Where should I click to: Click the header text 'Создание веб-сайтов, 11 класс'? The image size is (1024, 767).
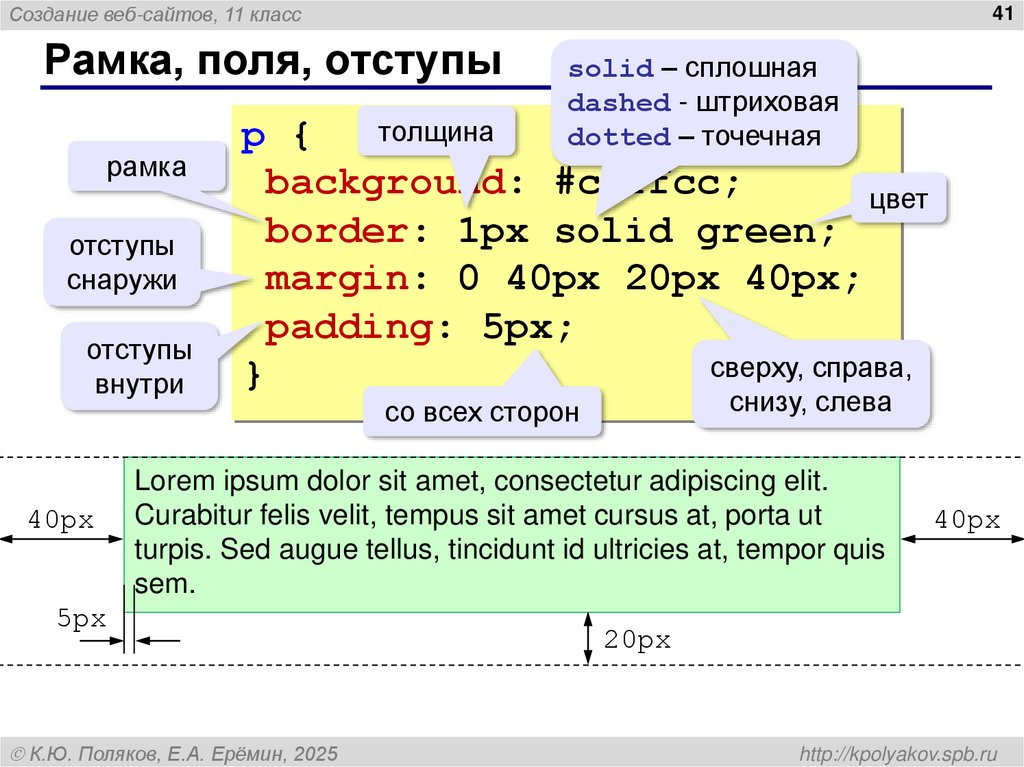tap(155, 14)
